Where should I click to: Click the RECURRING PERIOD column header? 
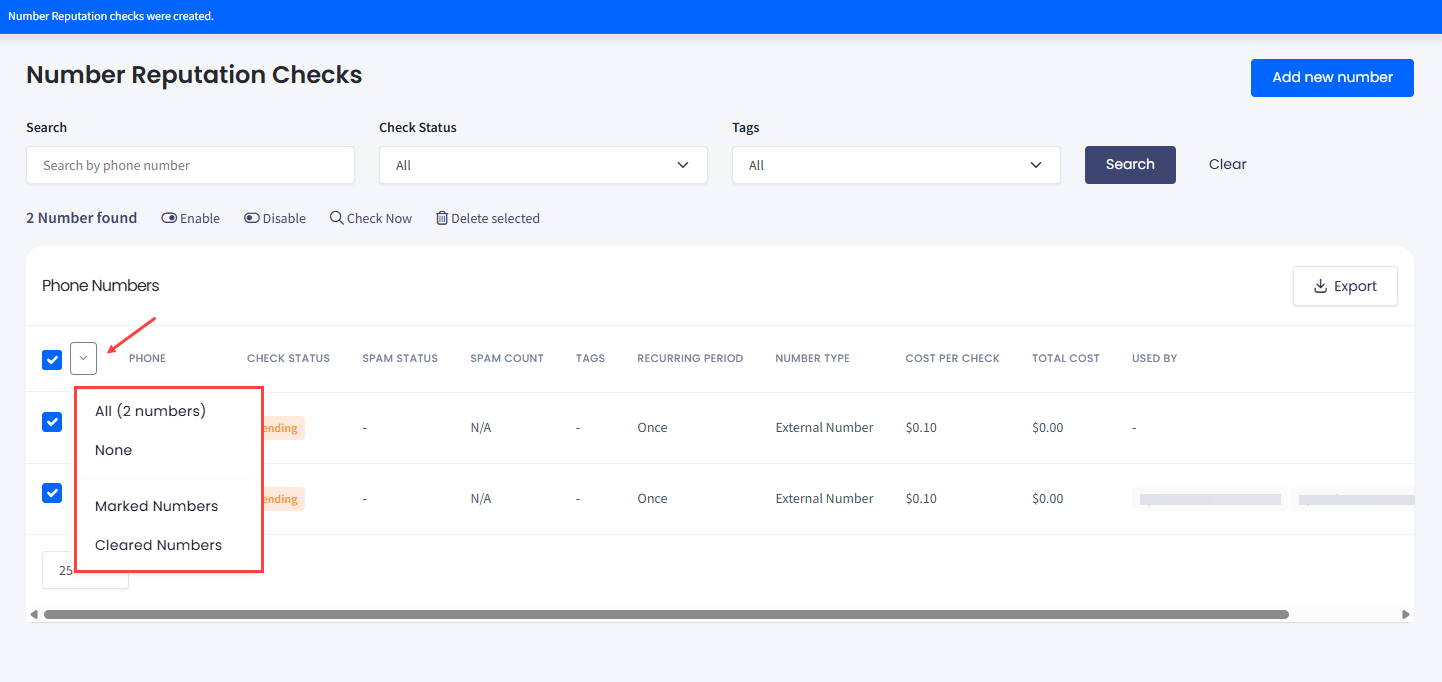tap(690, 358)
